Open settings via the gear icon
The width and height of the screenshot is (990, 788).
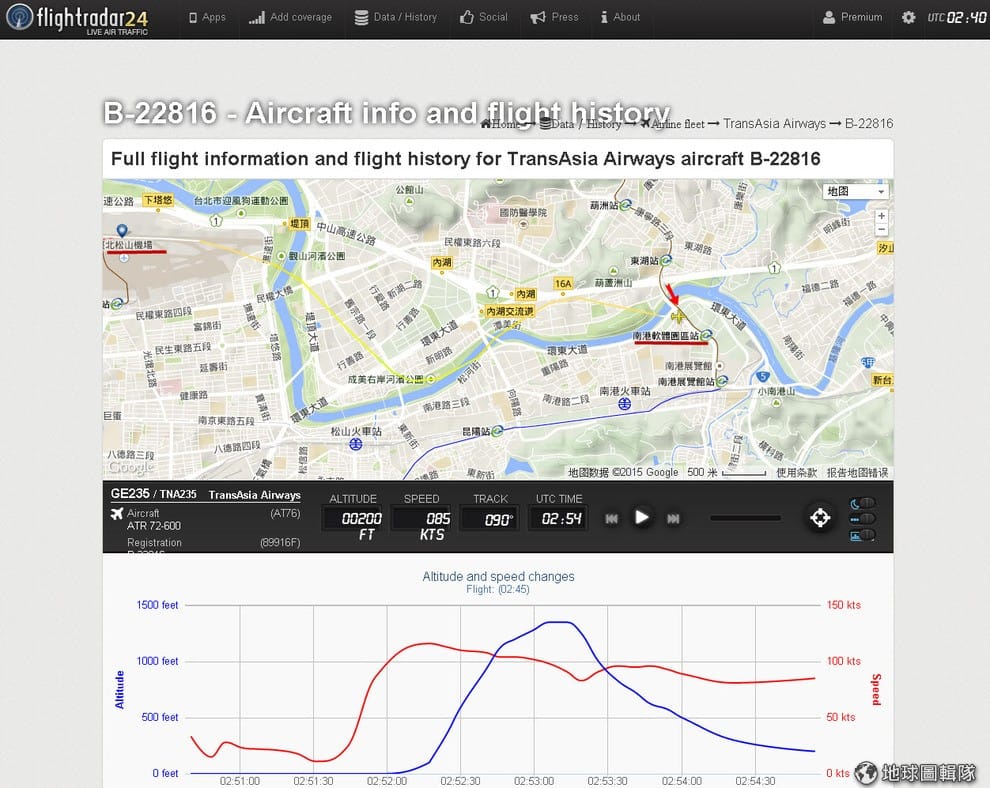909,18
